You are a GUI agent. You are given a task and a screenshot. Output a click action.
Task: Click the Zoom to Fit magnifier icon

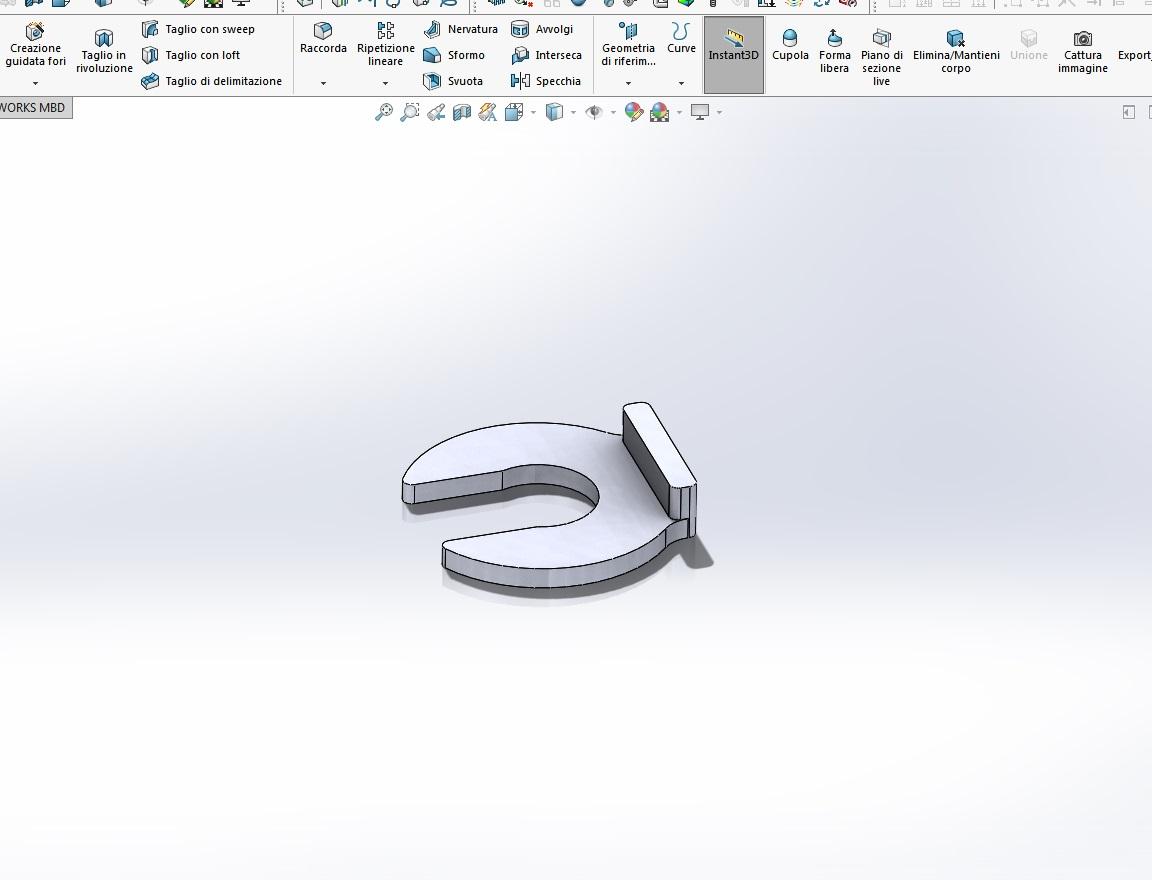pyautogui.click(x=384, y=112)
